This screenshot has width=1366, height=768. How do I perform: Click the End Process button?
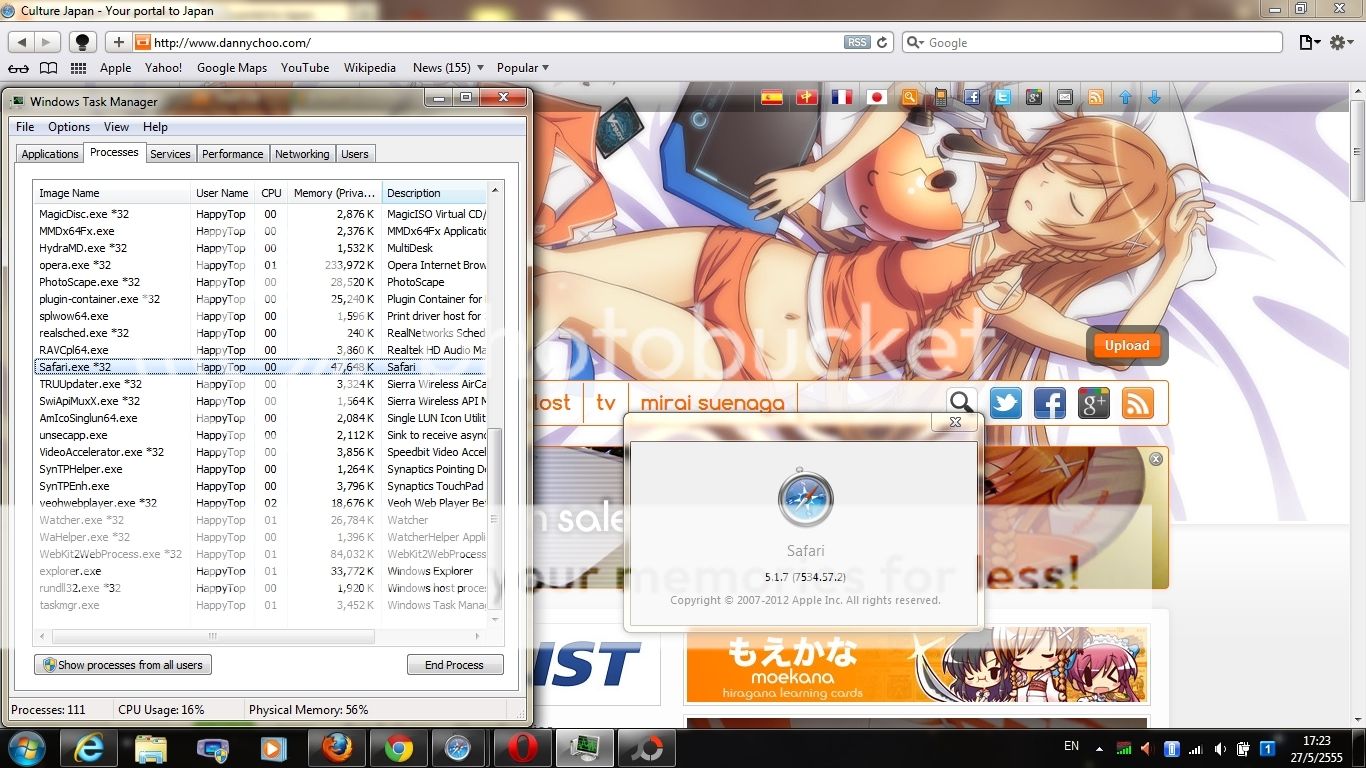(454, 665)
